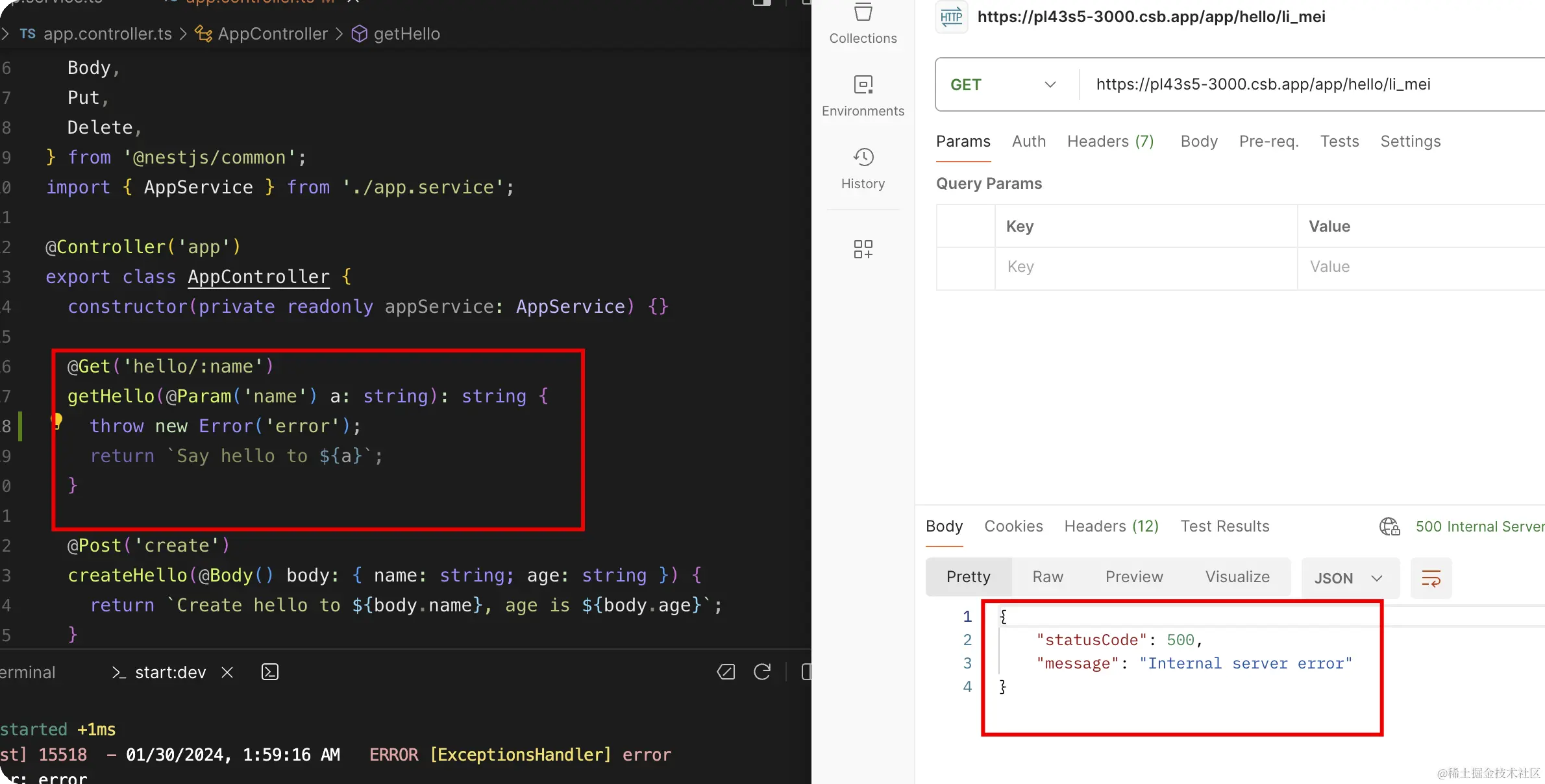Click the 'statusCode' key in response
Image resolution: width=1545 pixels, height=784 pixels.
tap(1091, 640)
